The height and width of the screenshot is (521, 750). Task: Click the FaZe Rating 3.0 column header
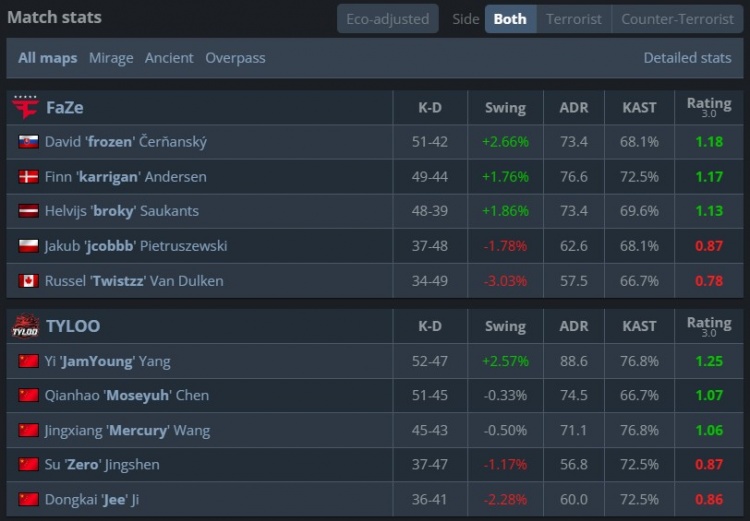pyautogui.click(x=708, y=107)
